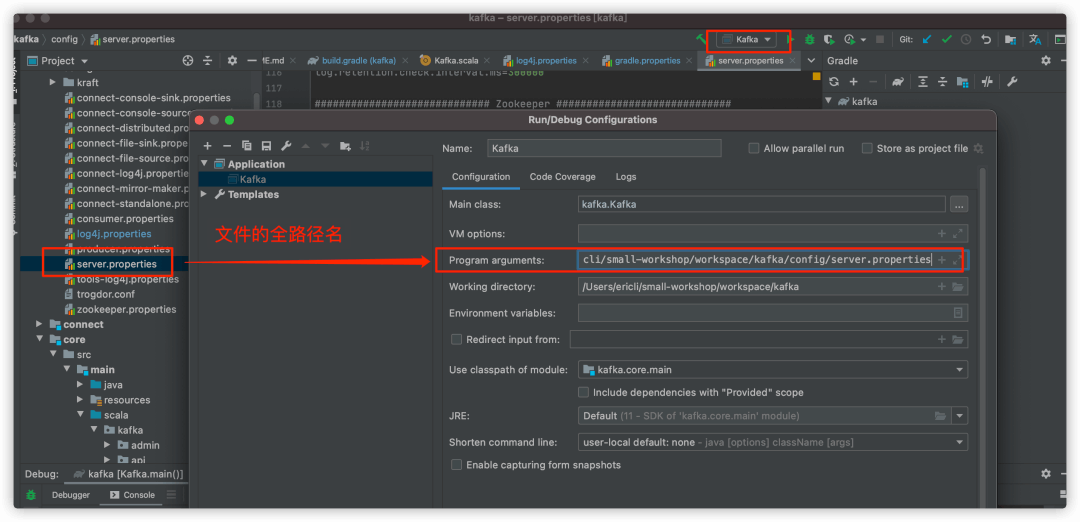The image size is (1080, 522).
Task: Show hidden editor tabs chevron
Action: coord(811,61)
